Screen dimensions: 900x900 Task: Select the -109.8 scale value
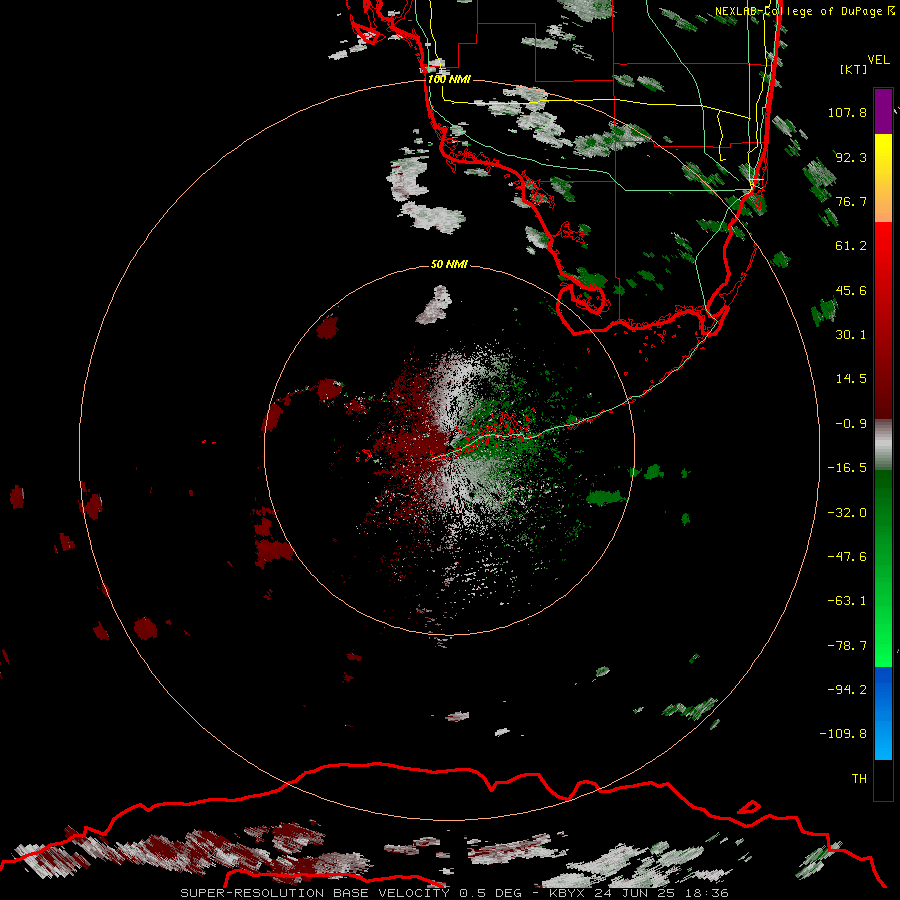(843, 734)
